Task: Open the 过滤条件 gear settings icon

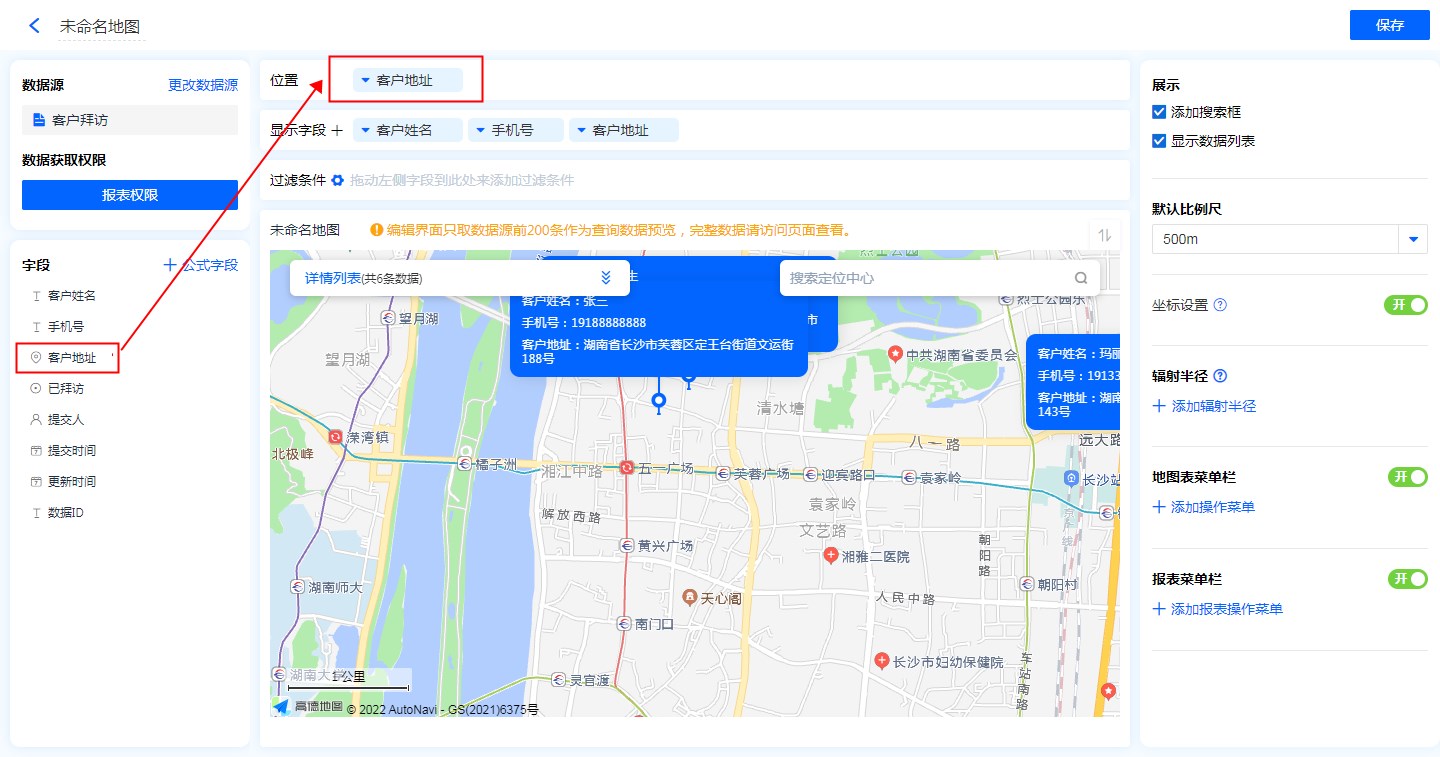Action: tap(337, 180)
